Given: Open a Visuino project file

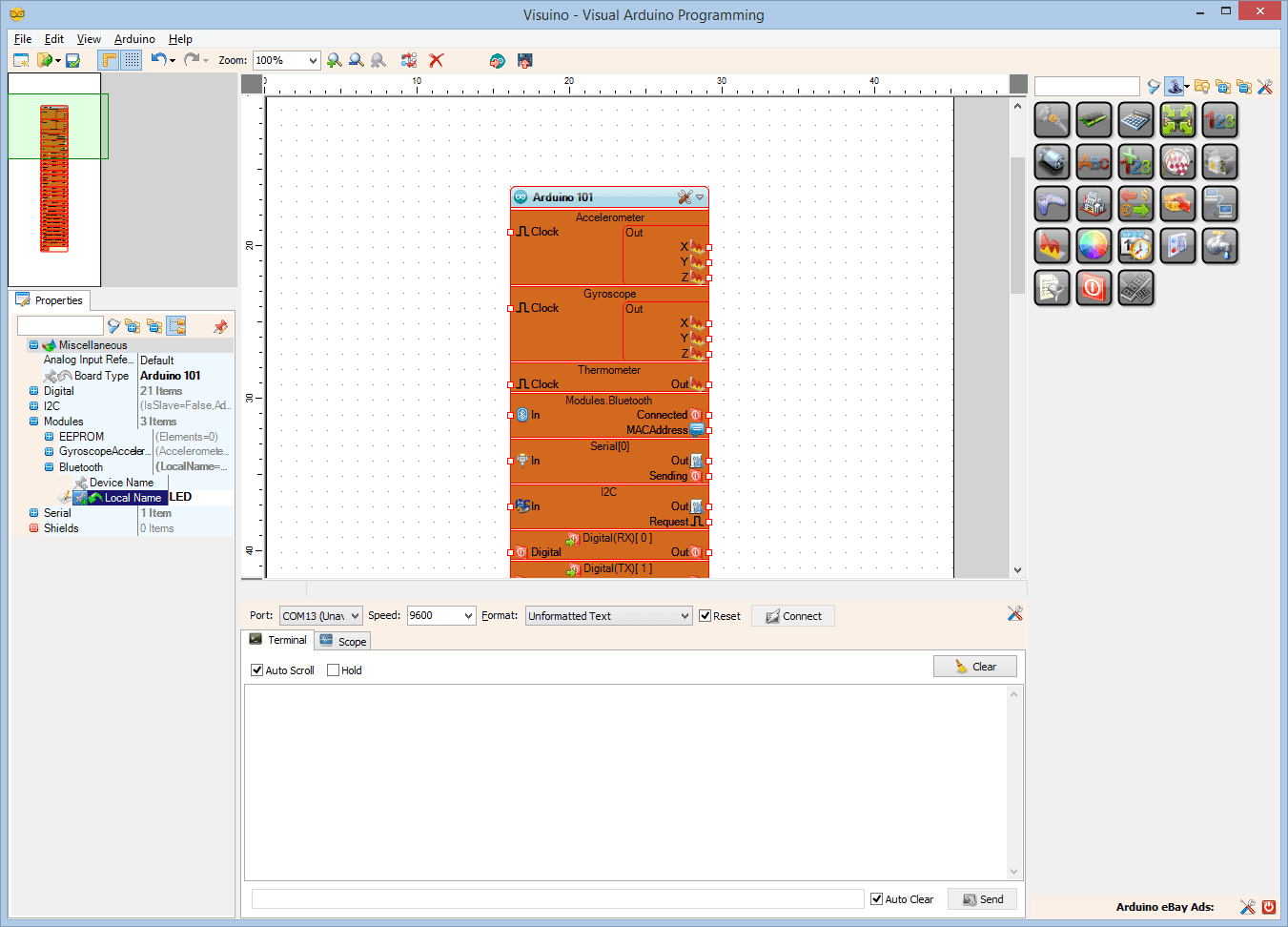Looking at the screenshot, I should coord(46,60).
